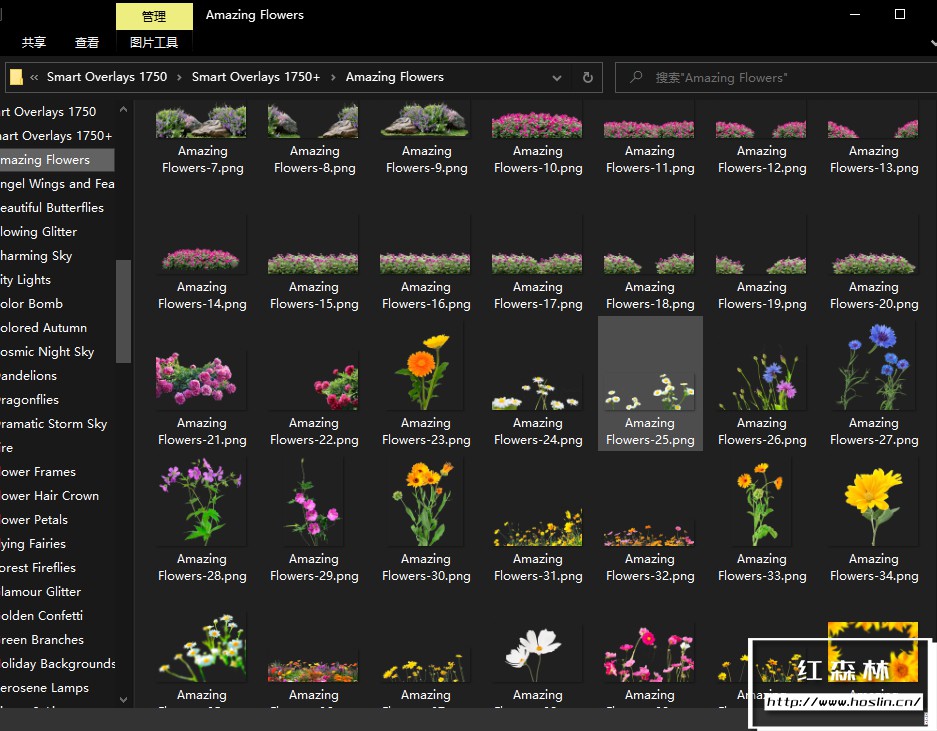Select Flower Frames folder in sidebar
The height and width of the screenshot is (731, 937).
coord(38,472)
